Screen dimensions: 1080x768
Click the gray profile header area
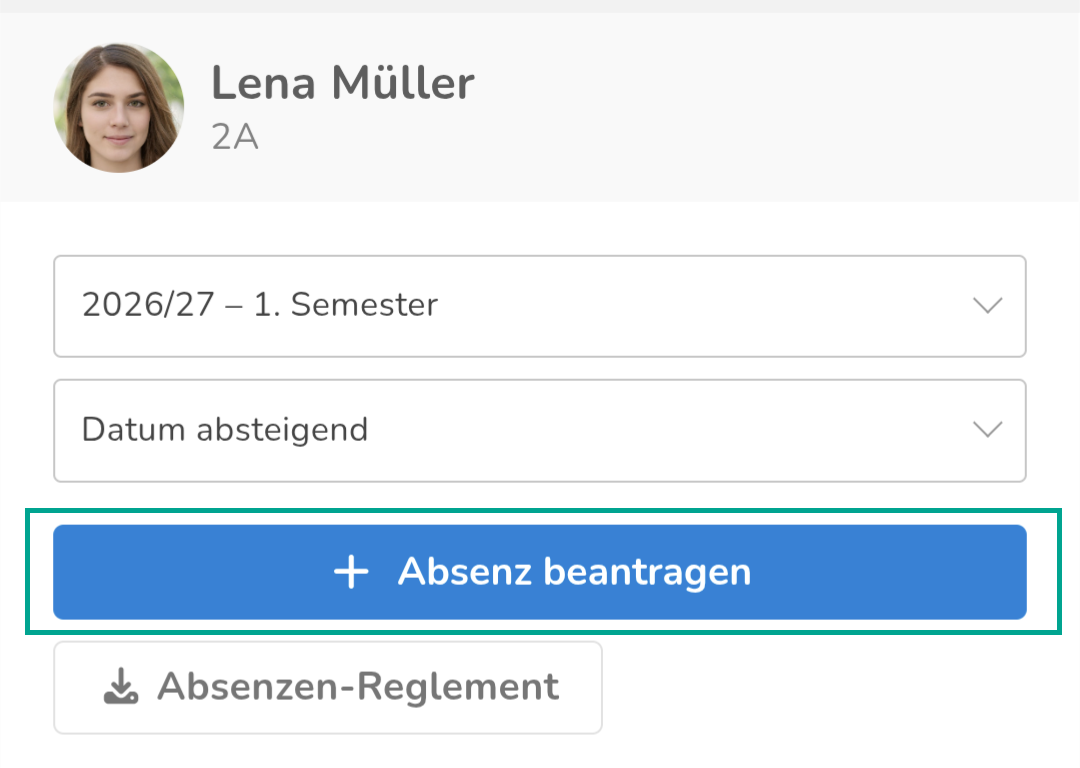[x=758, y=107]
